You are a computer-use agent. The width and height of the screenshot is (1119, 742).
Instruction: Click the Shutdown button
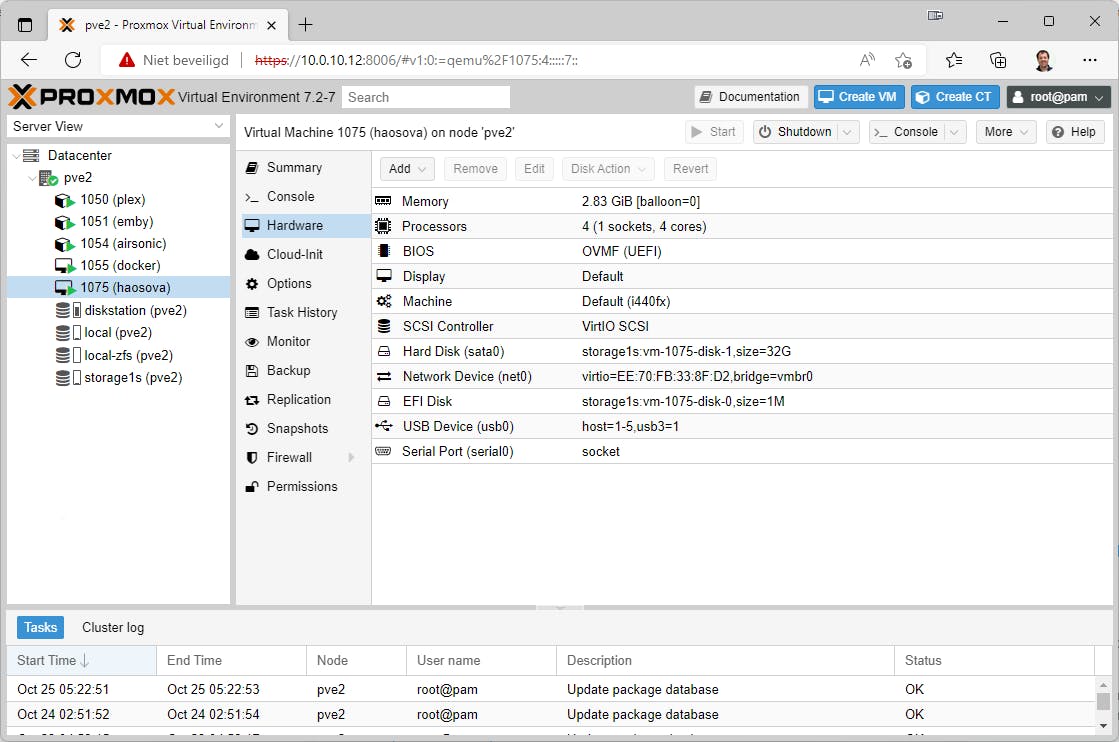(x=796, y=132)
